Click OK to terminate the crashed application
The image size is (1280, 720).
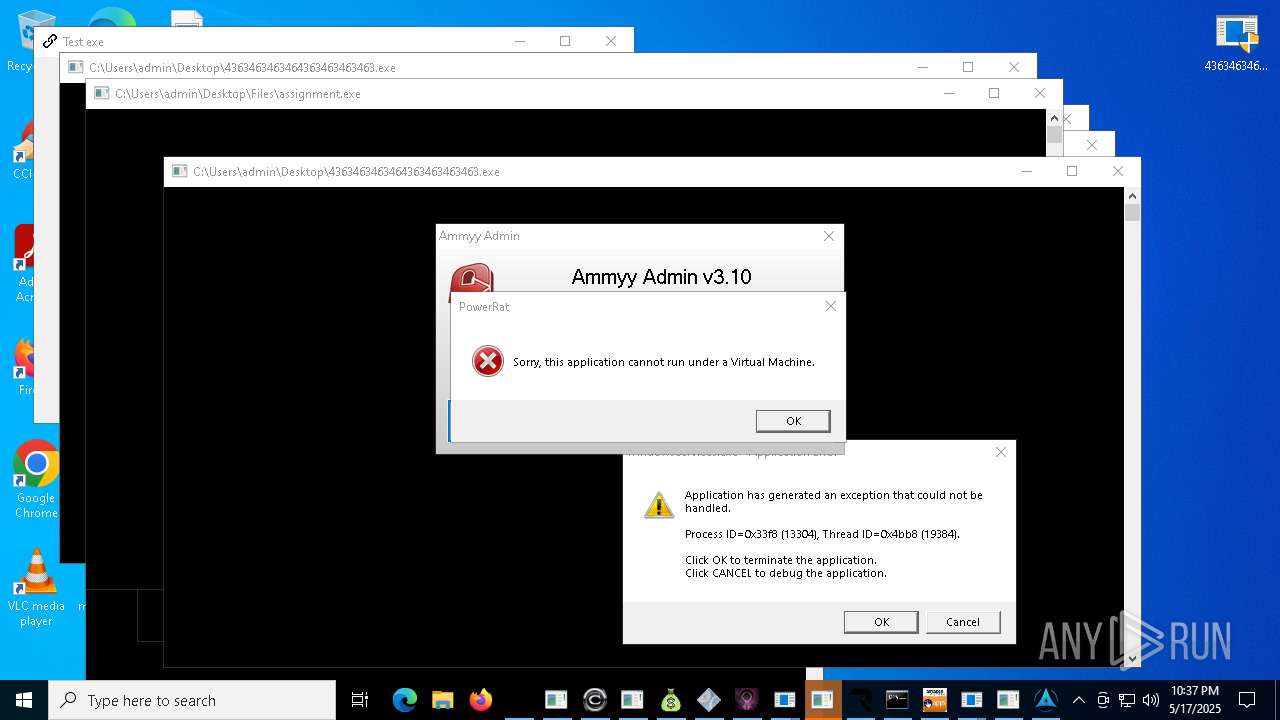click(x=881, y=622)
